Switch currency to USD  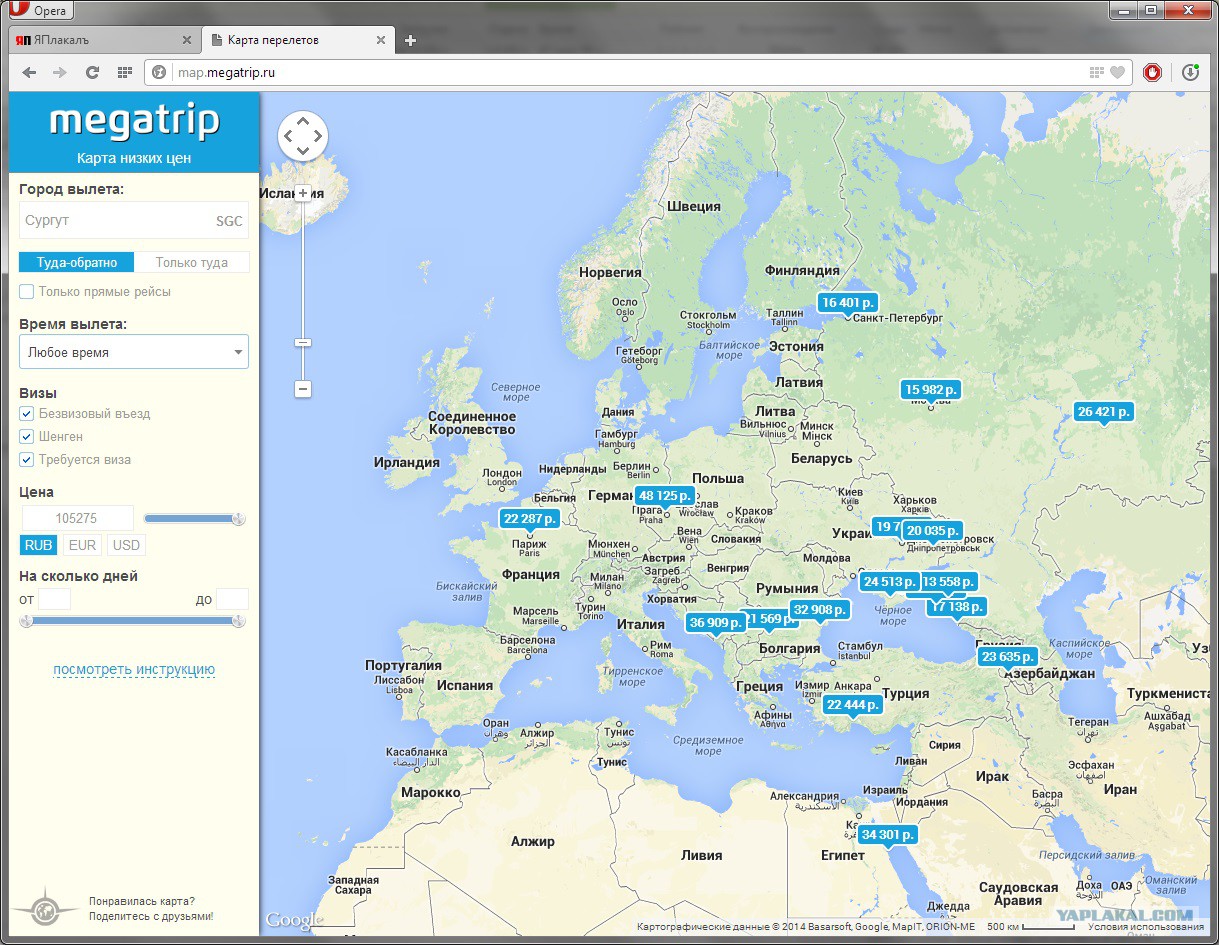click(126, 545)
